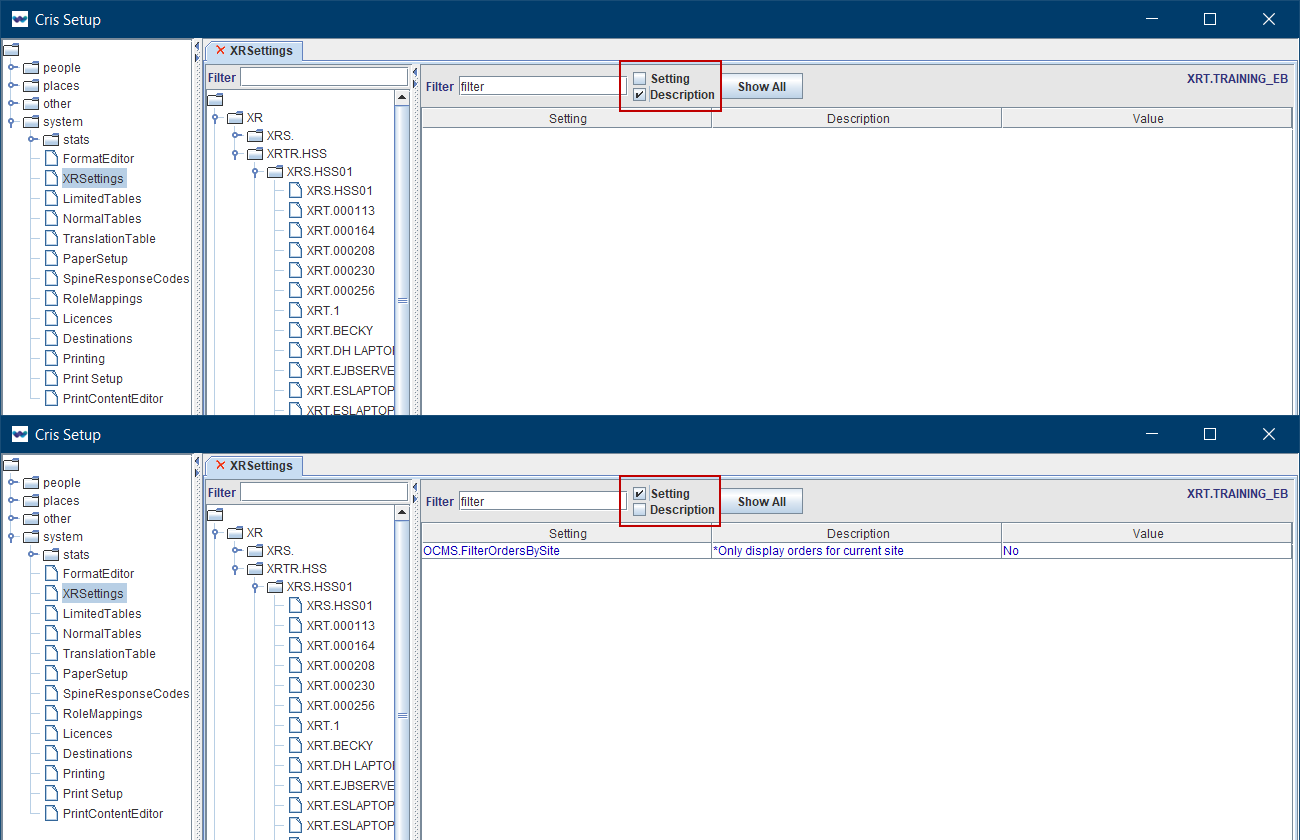Image resolution: width=1300 pixels, height=840 pixels.
Task: Click the RoleMappings document icon in lower window
Action: pos(51,713)
